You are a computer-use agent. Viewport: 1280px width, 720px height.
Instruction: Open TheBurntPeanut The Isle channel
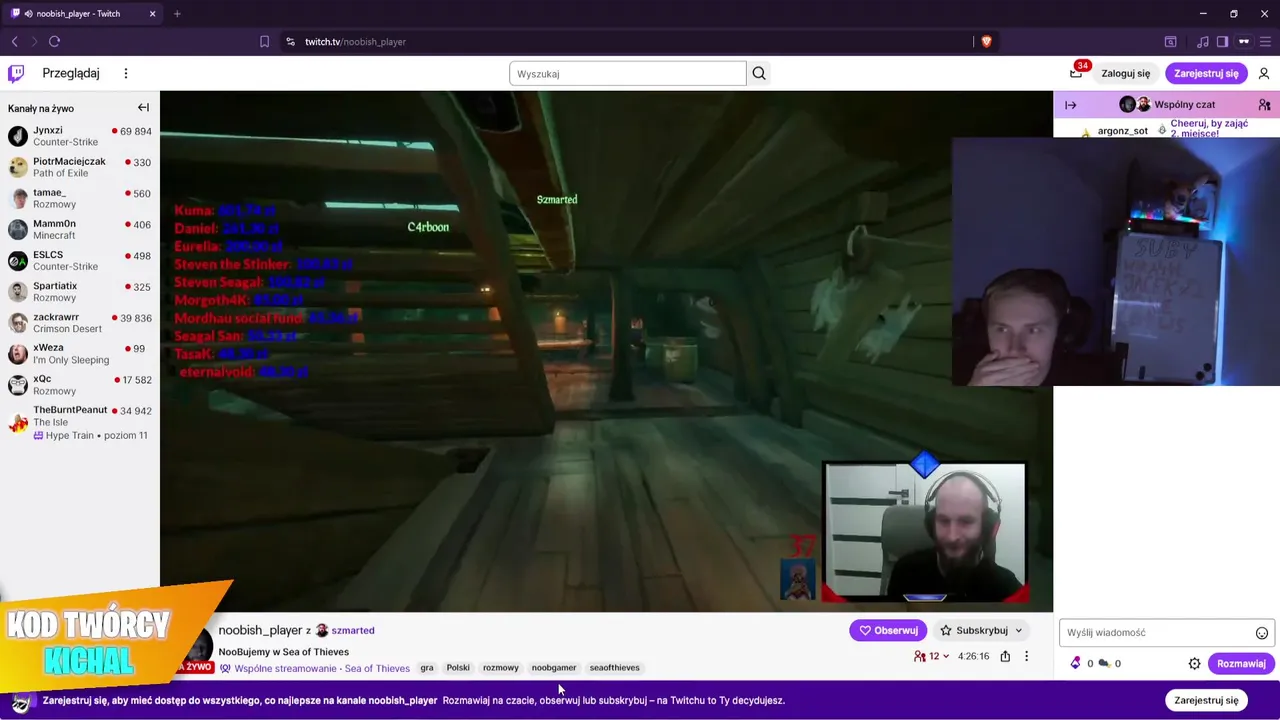pos(80,422)
